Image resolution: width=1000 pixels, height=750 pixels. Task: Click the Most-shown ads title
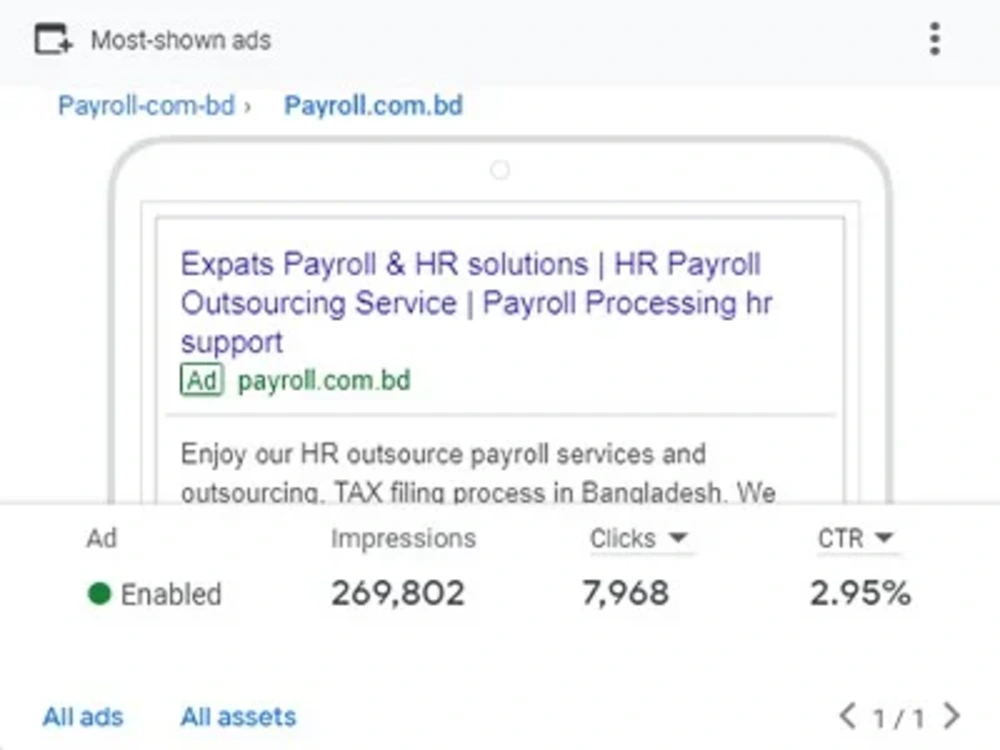click(x=181, y=40)
